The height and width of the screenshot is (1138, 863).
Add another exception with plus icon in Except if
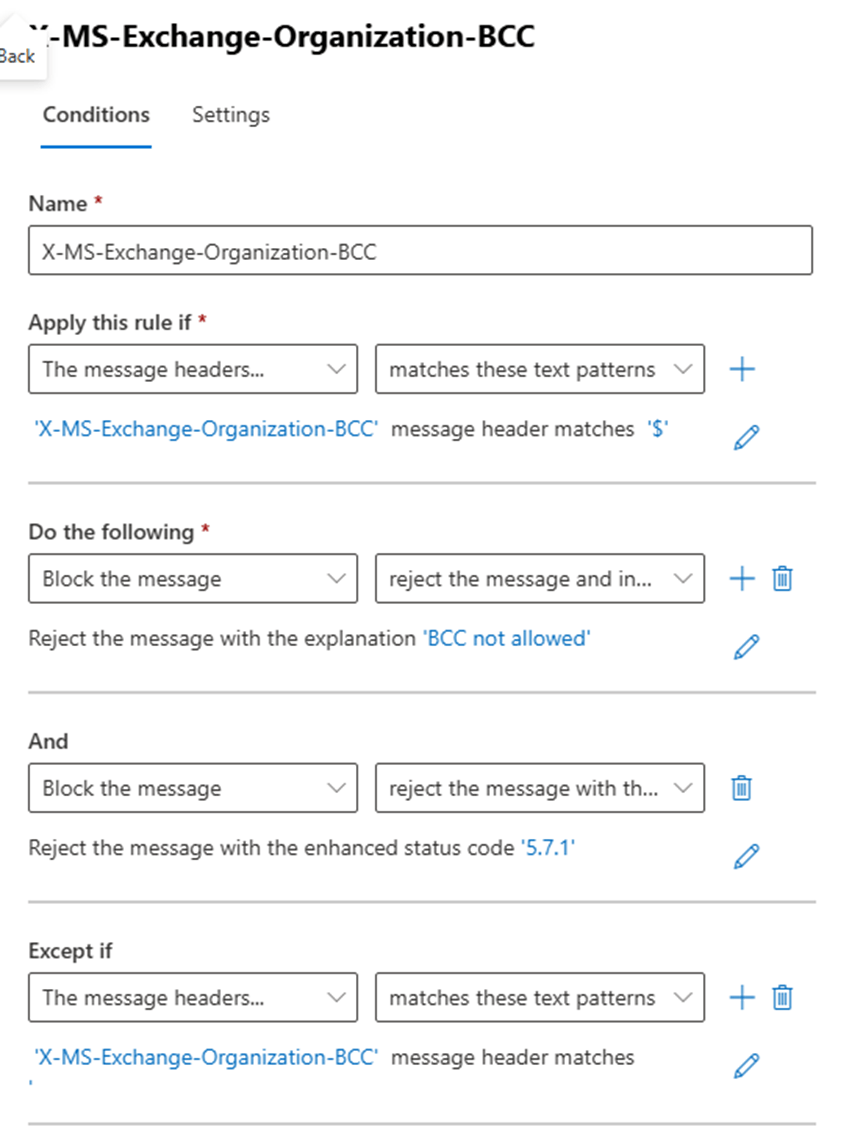coord(742,998)
